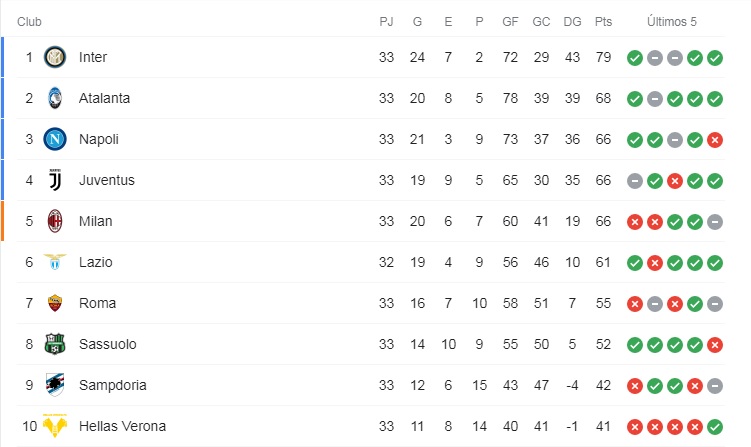This screenshot has height=447, width=751.
Task: Click the Milan club crest
Action: (x=55, y=221)
